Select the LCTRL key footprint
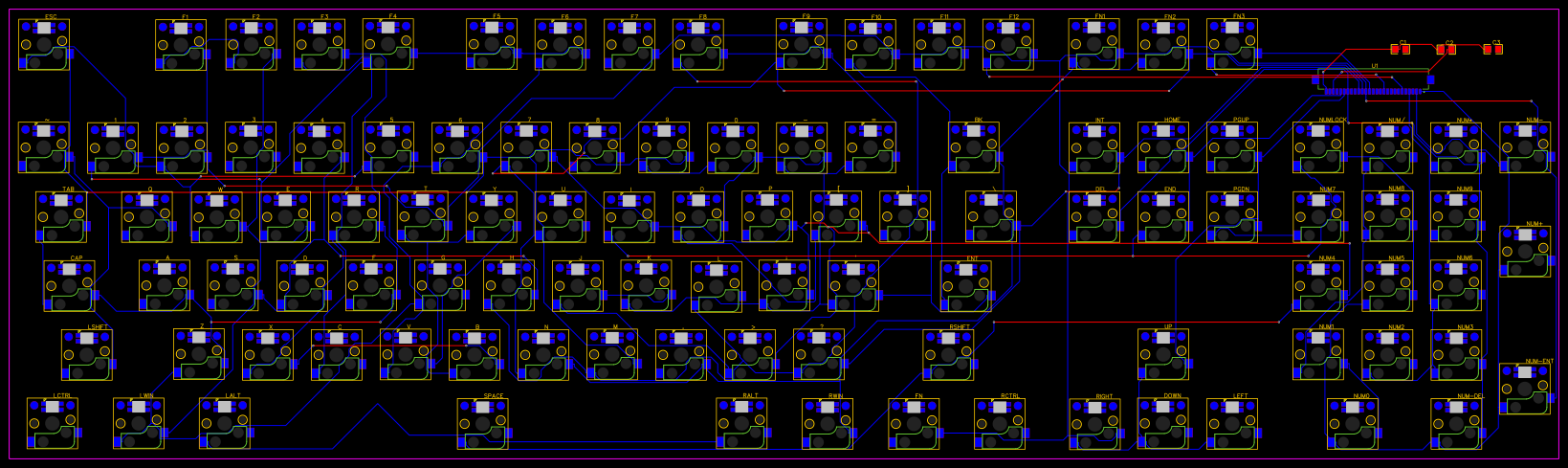Image resolution: width=1568 pixels, height=468 pixels. [53, 424]
